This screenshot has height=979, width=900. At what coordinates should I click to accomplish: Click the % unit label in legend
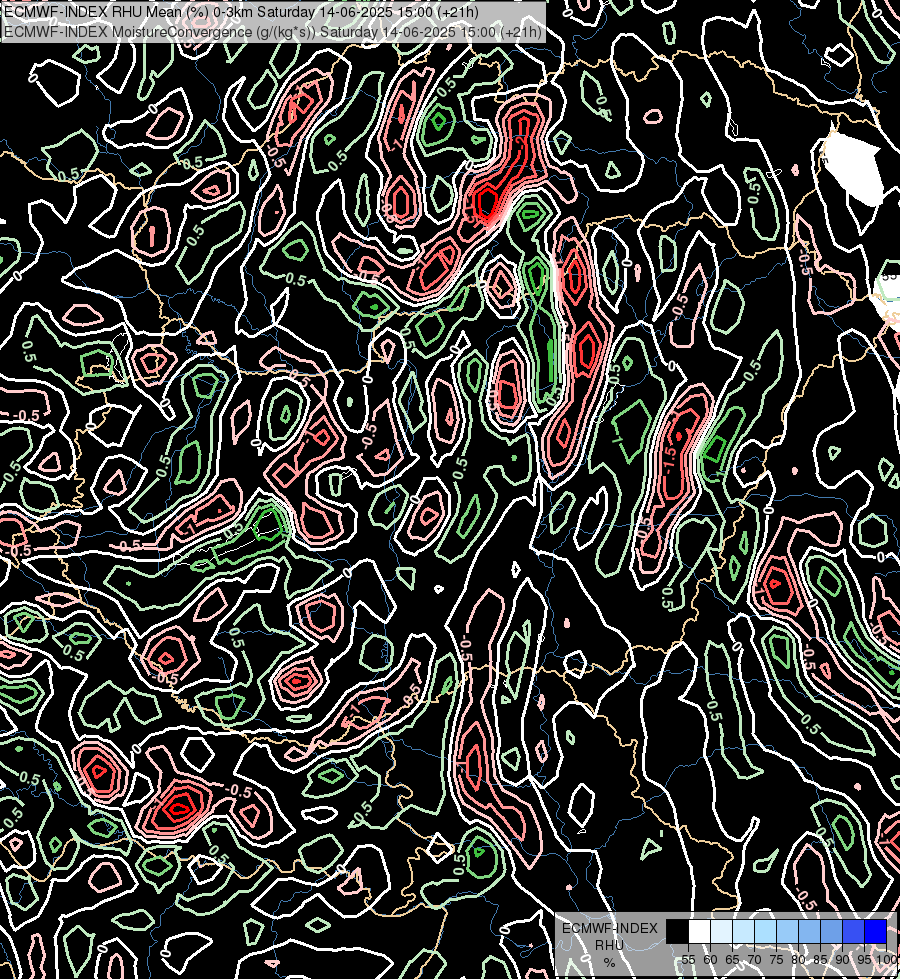tap(610, 963)
